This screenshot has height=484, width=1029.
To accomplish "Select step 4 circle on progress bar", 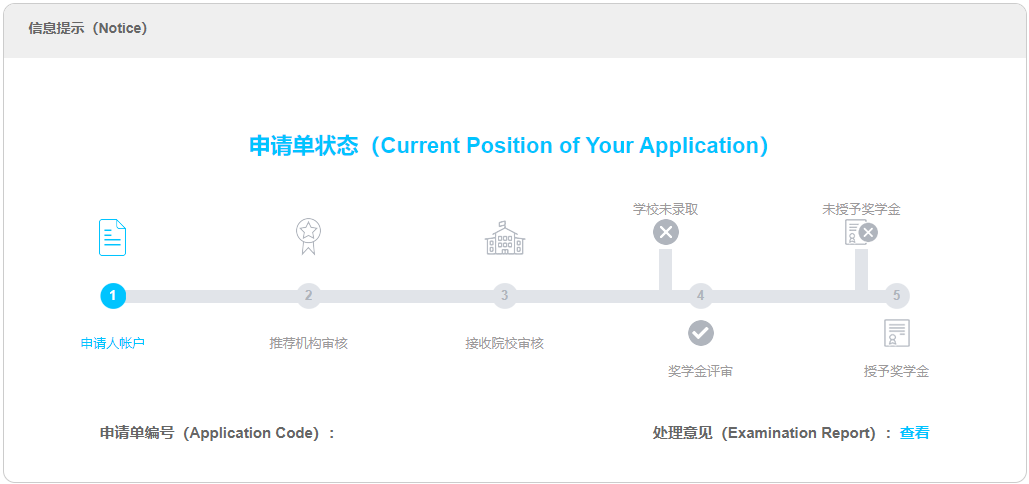I will [701, 296].
